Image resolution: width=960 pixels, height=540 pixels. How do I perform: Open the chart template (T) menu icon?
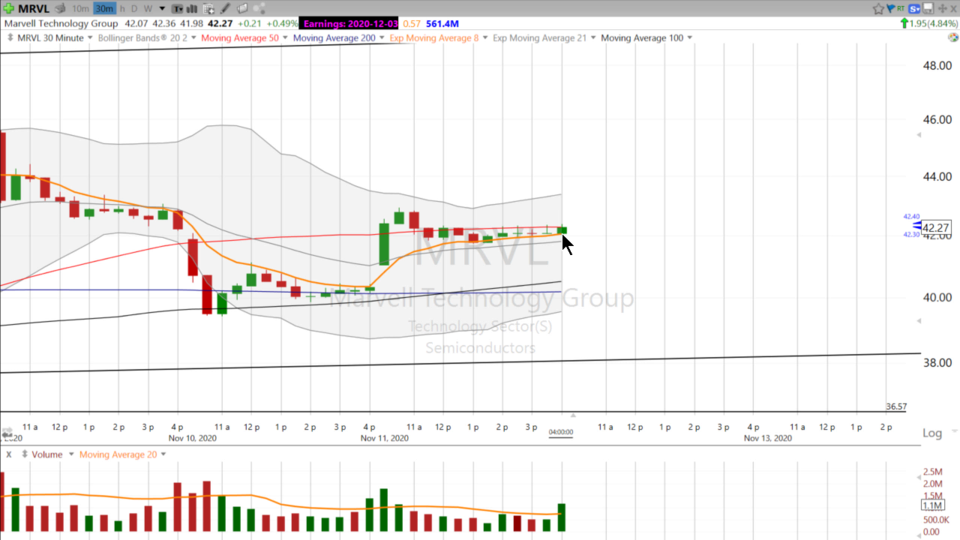(x=177, y=9)
